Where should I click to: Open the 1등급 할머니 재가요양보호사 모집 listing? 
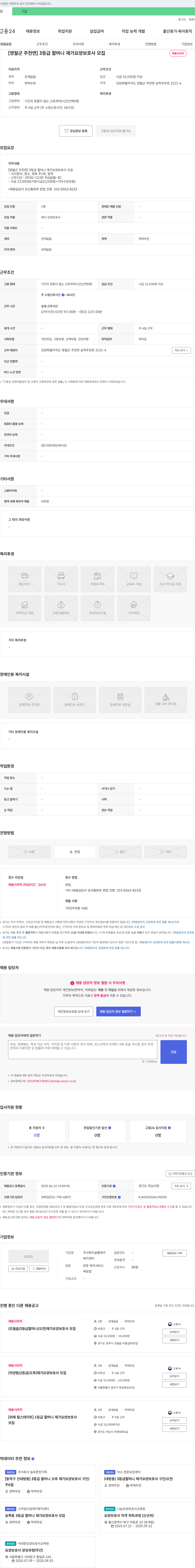pyautogui.click(x=43, y=1420)
